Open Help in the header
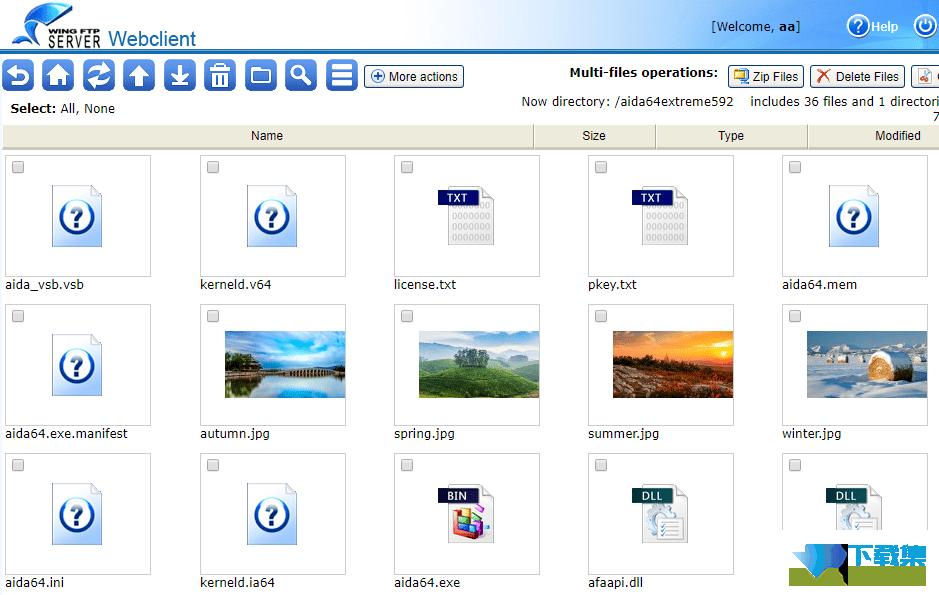939x595 pixels. tap(873, 26)
